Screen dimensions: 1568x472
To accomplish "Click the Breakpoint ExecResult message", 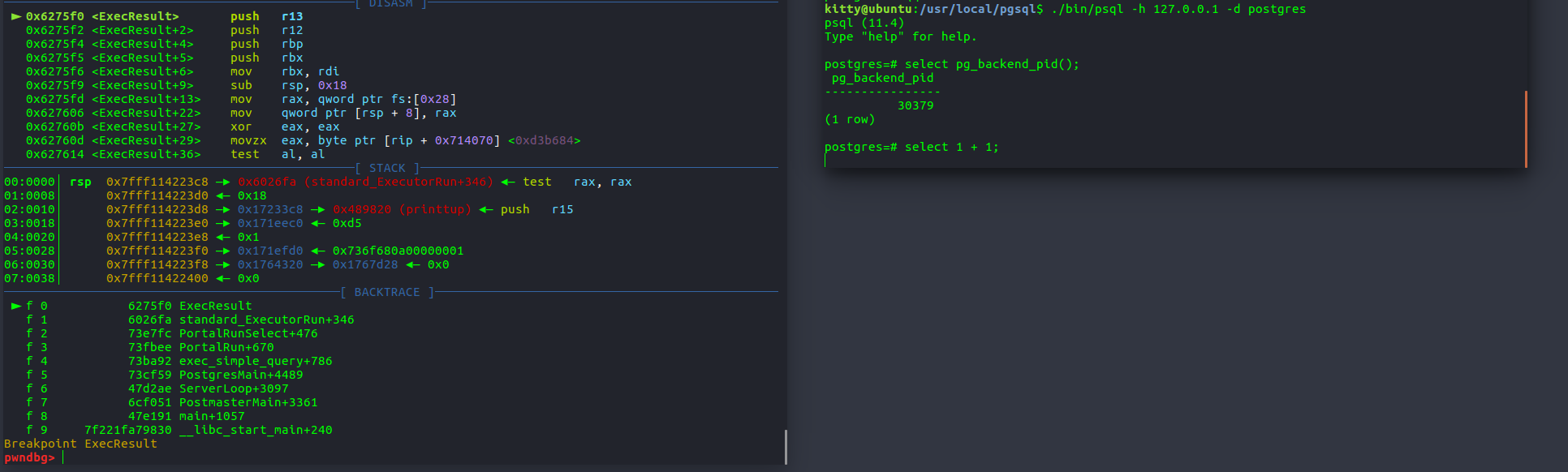I will [x=80, y=444].
